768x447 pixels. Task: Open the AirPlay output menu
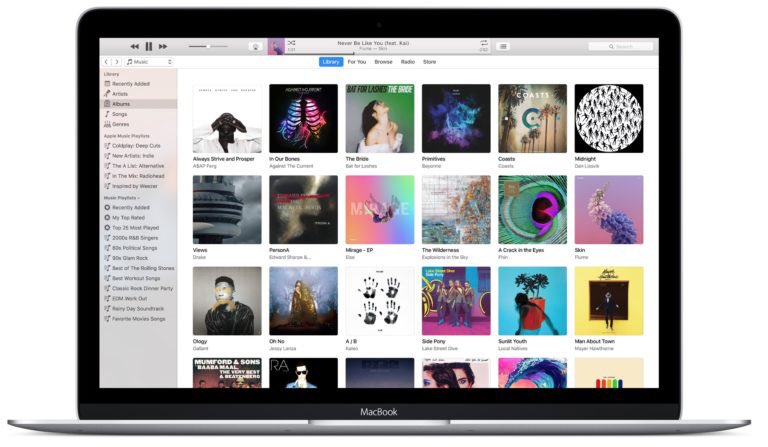(x=255, y=47)
